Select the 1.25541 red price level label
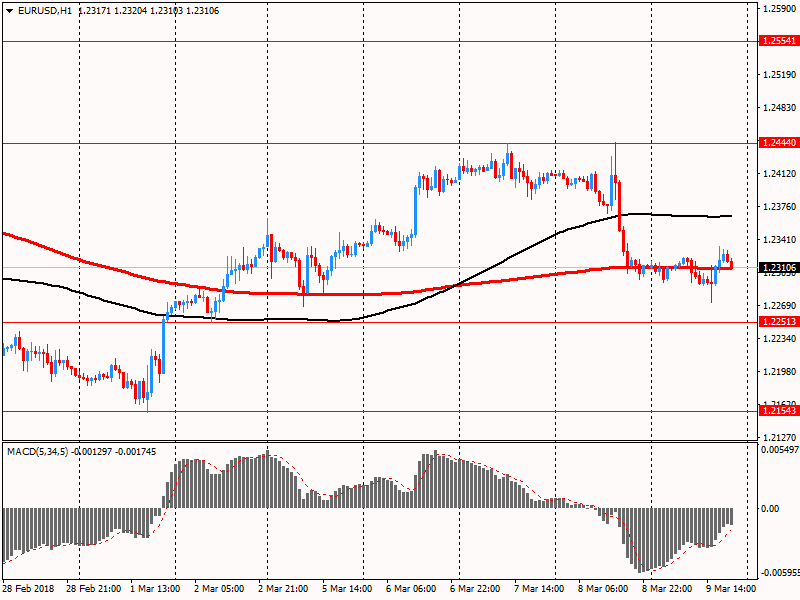Screen dimensions: 800x600 tap(779, 41)
